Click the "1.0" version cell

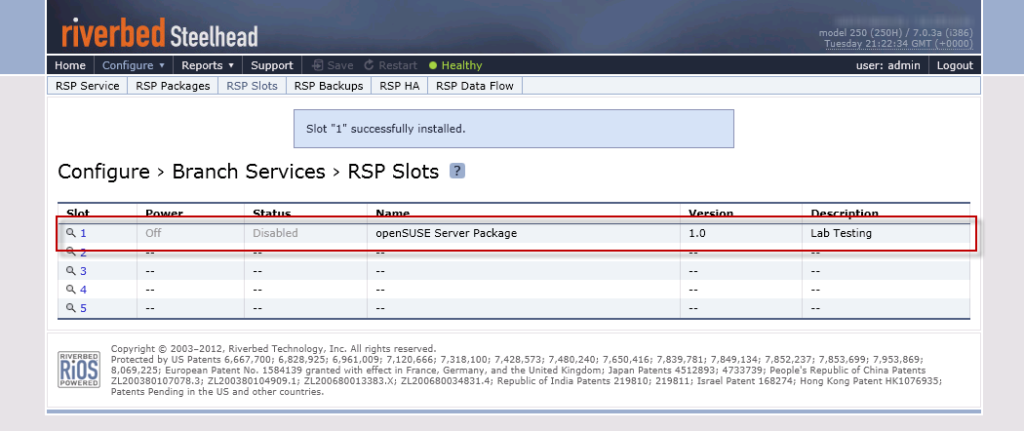697,232
